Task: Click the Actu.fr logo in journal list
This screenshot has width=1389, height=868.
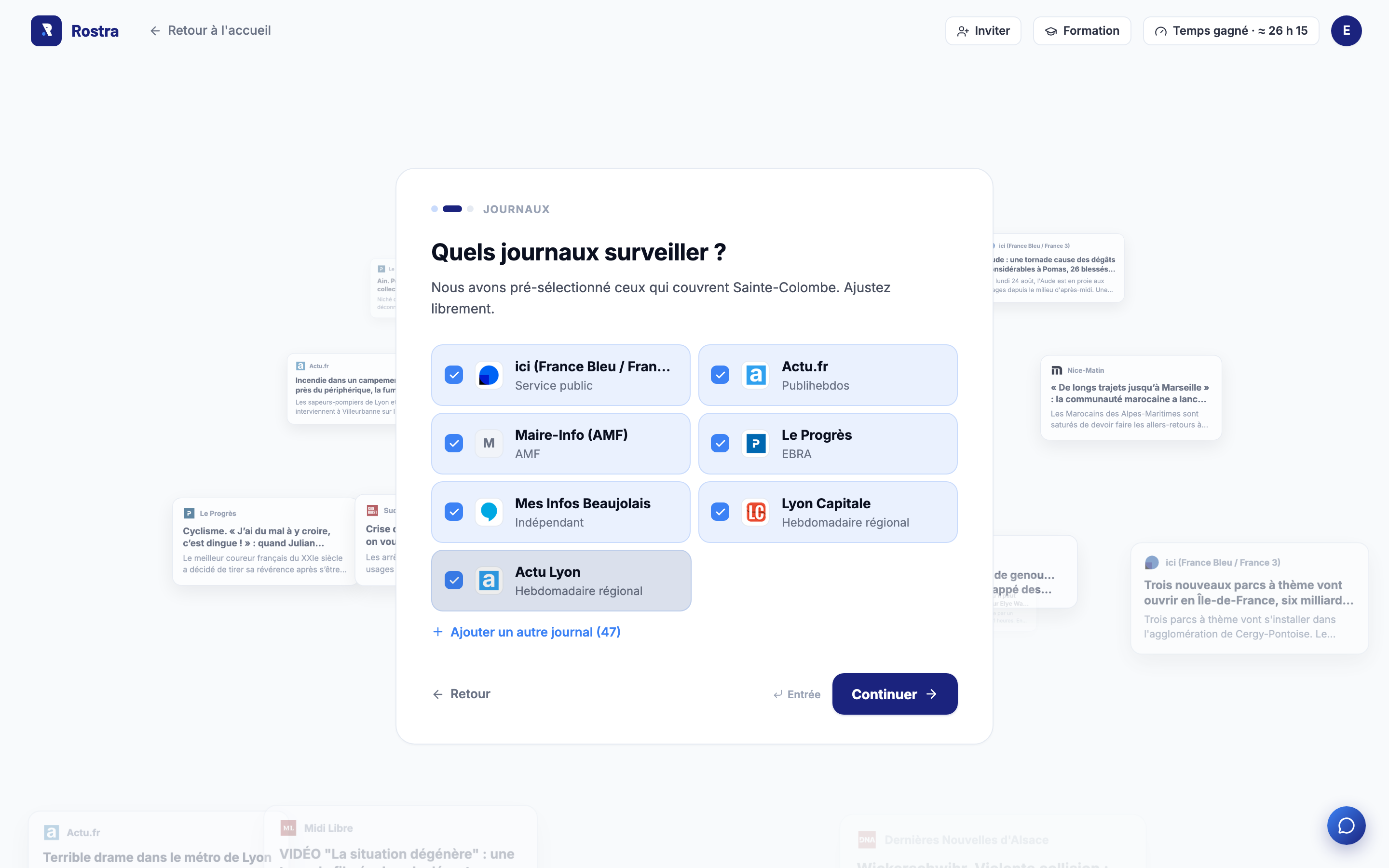Action: pyautogui.click(x=755, y=376)
